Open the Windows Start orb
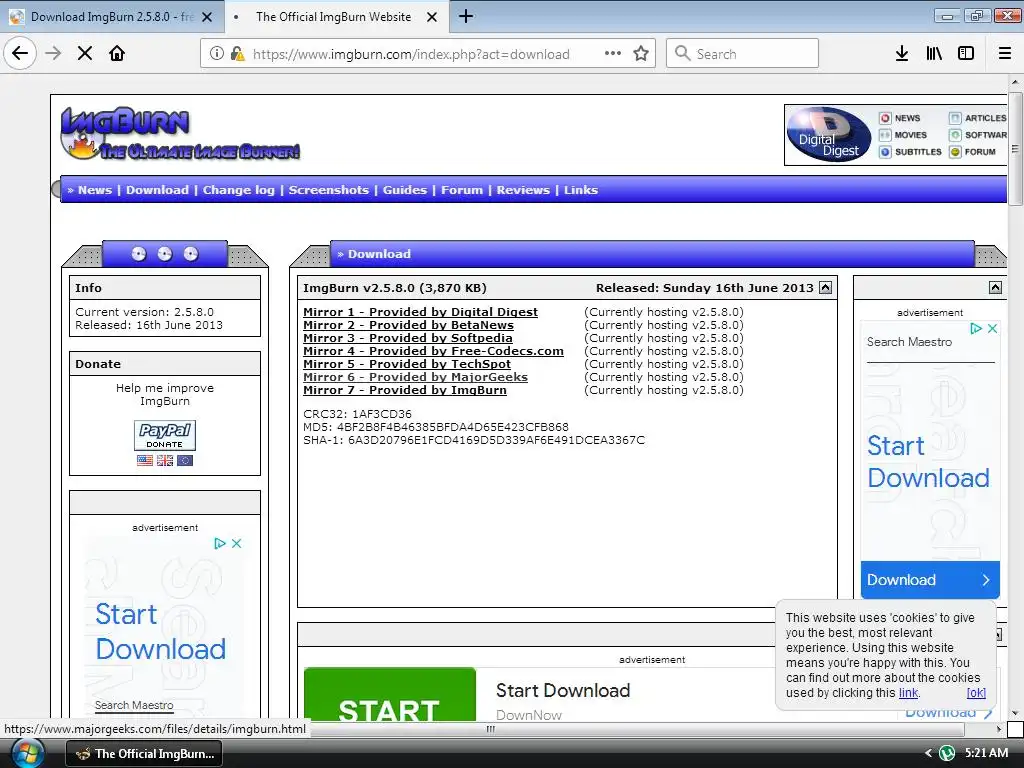1024x768 pixels. click(x=26, y=753)
